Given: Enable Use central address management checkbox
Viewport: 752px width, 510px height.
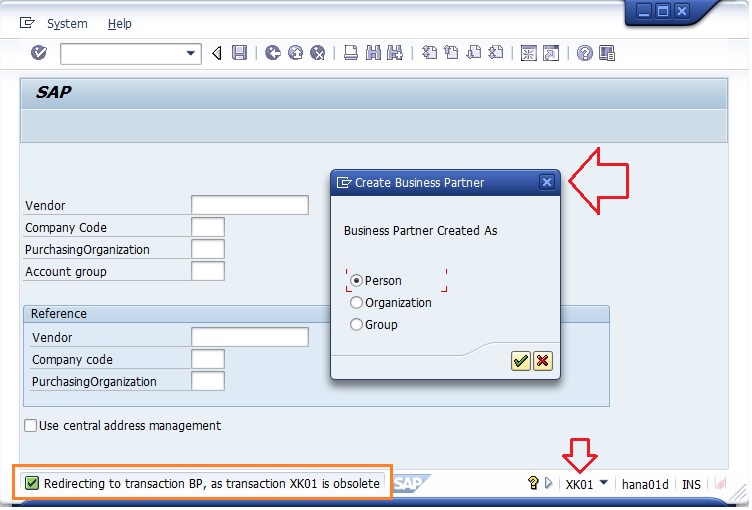Looking at the screenshot, I should 30,426.
